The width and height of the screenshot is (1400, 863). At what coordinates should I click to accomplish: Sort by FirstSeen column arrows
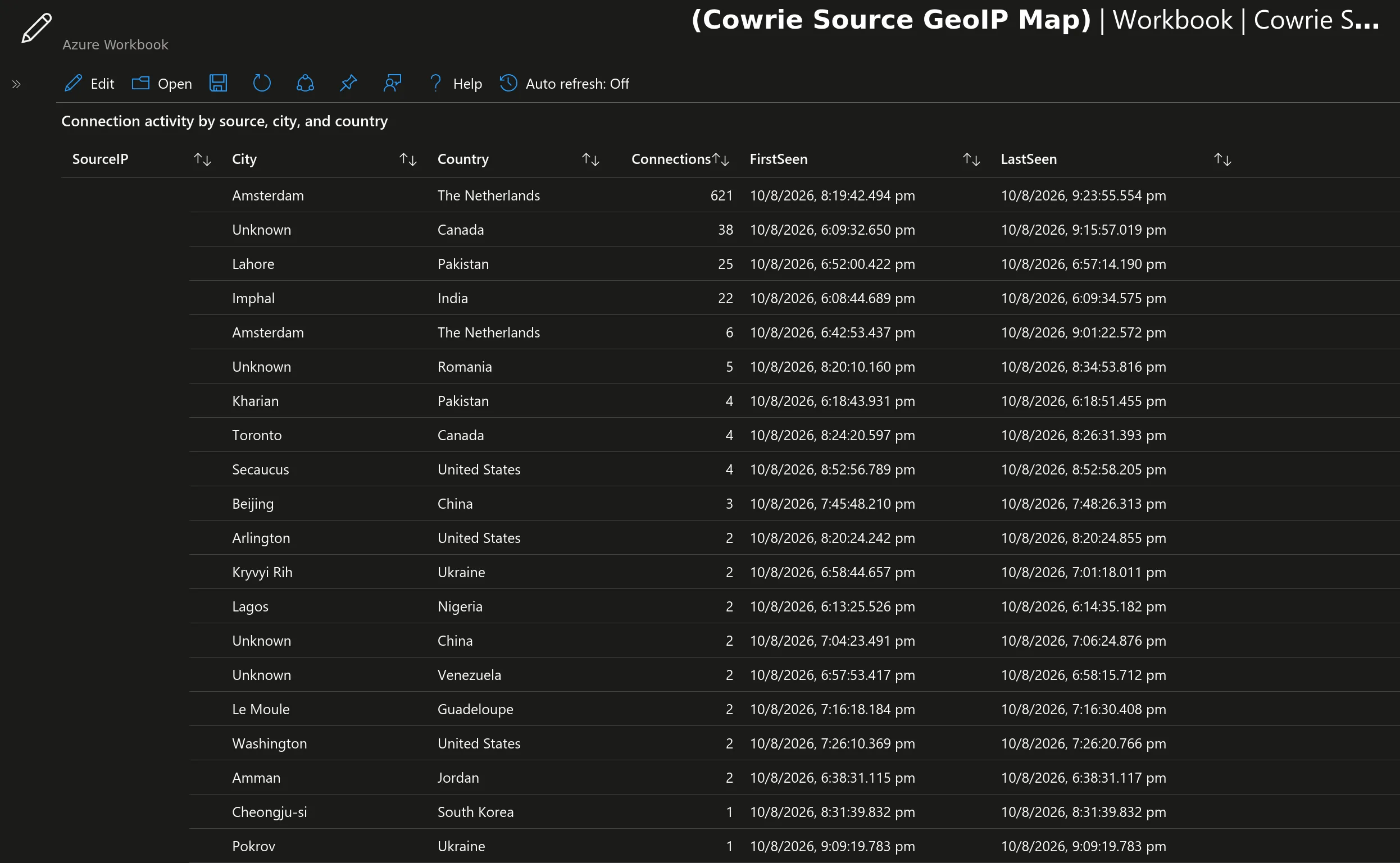click(x=972, y=159)
